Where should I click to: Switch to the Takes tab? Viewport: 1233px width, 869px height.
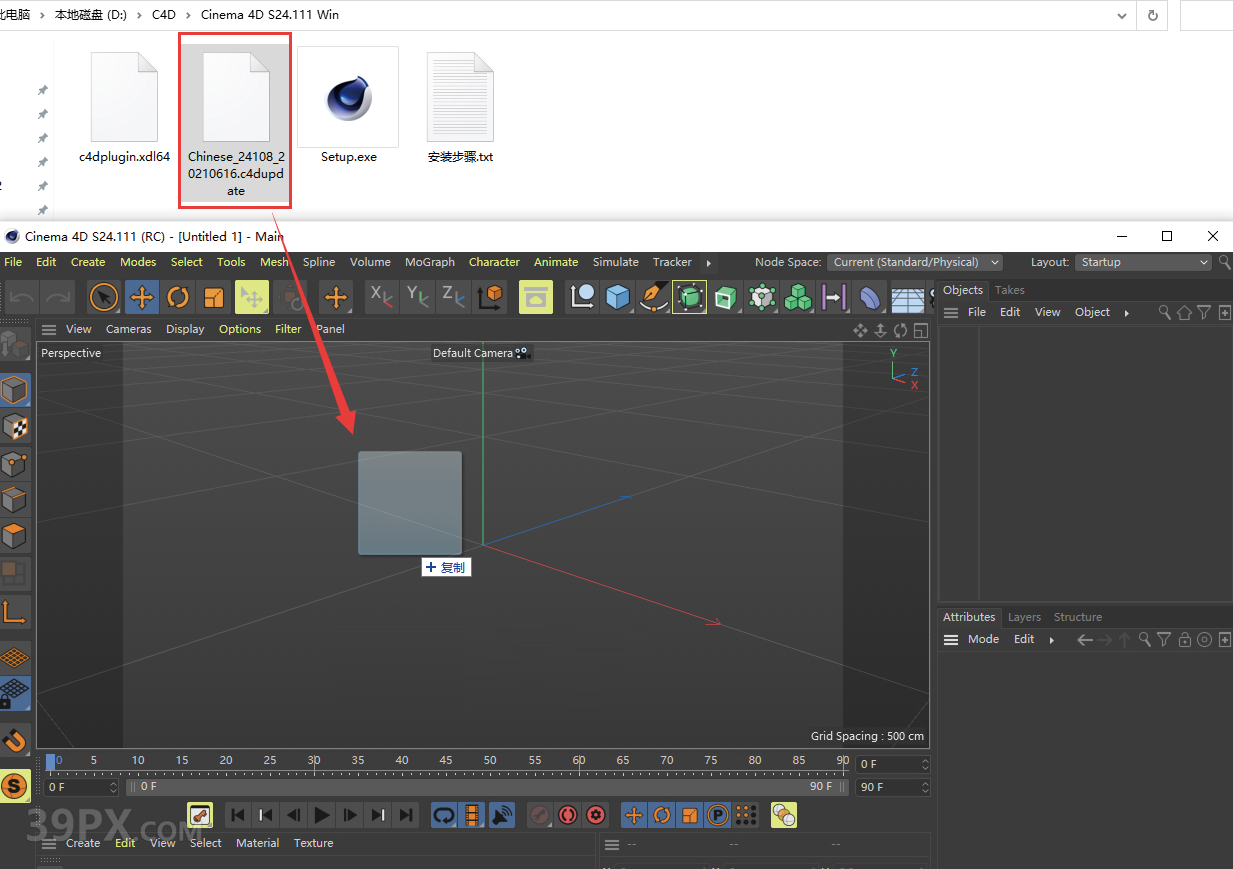(1009, 290)
